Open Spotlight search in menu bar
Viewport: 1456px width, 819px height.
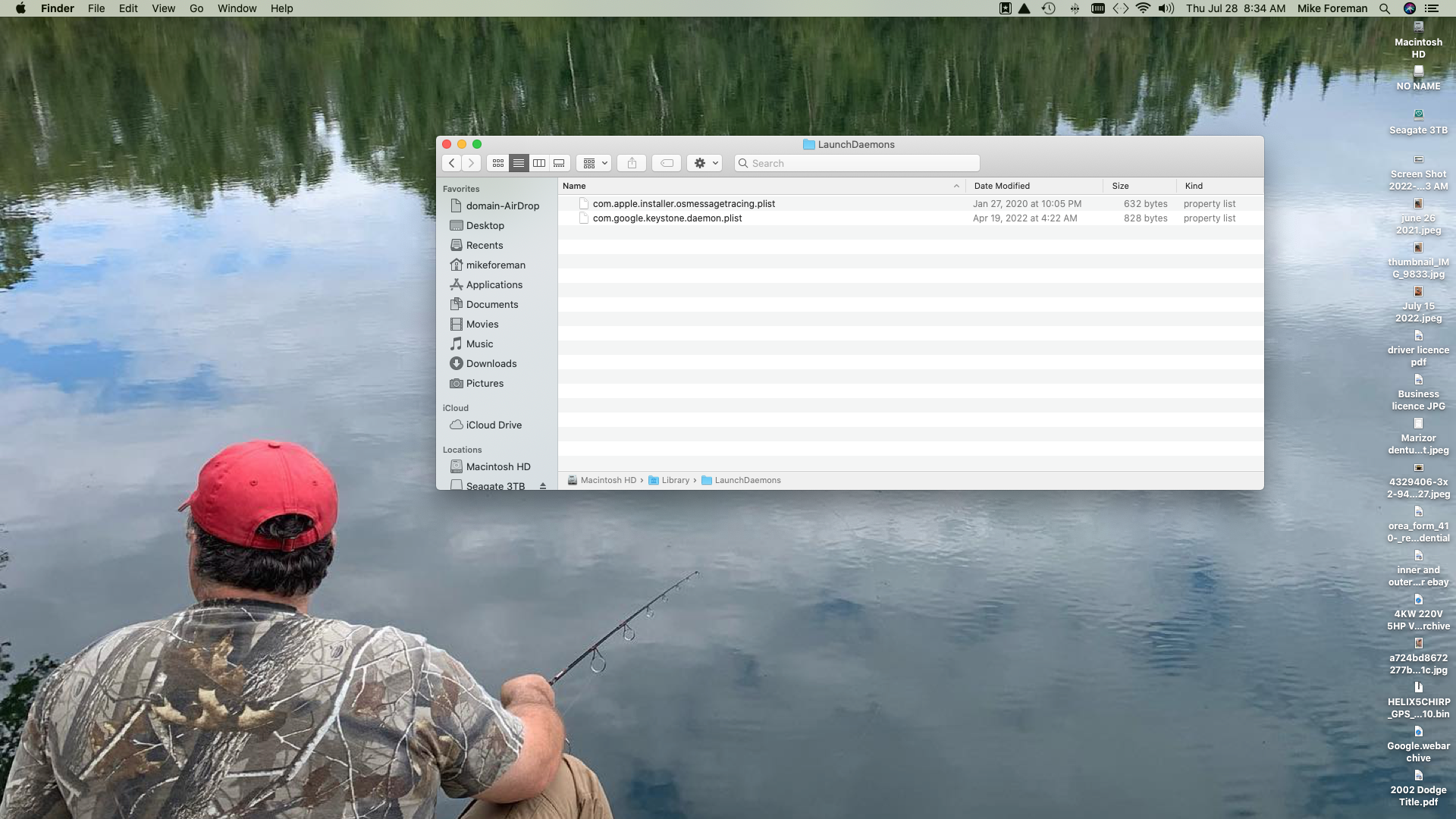[x=1385, y=8]
